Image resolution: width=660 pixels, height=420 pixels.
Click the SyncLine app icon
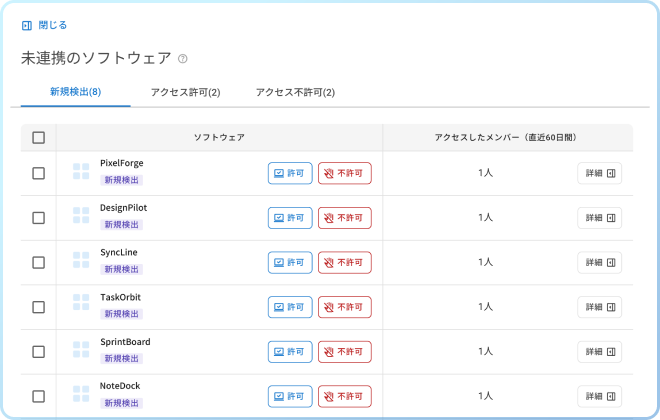tap(81, 262)
